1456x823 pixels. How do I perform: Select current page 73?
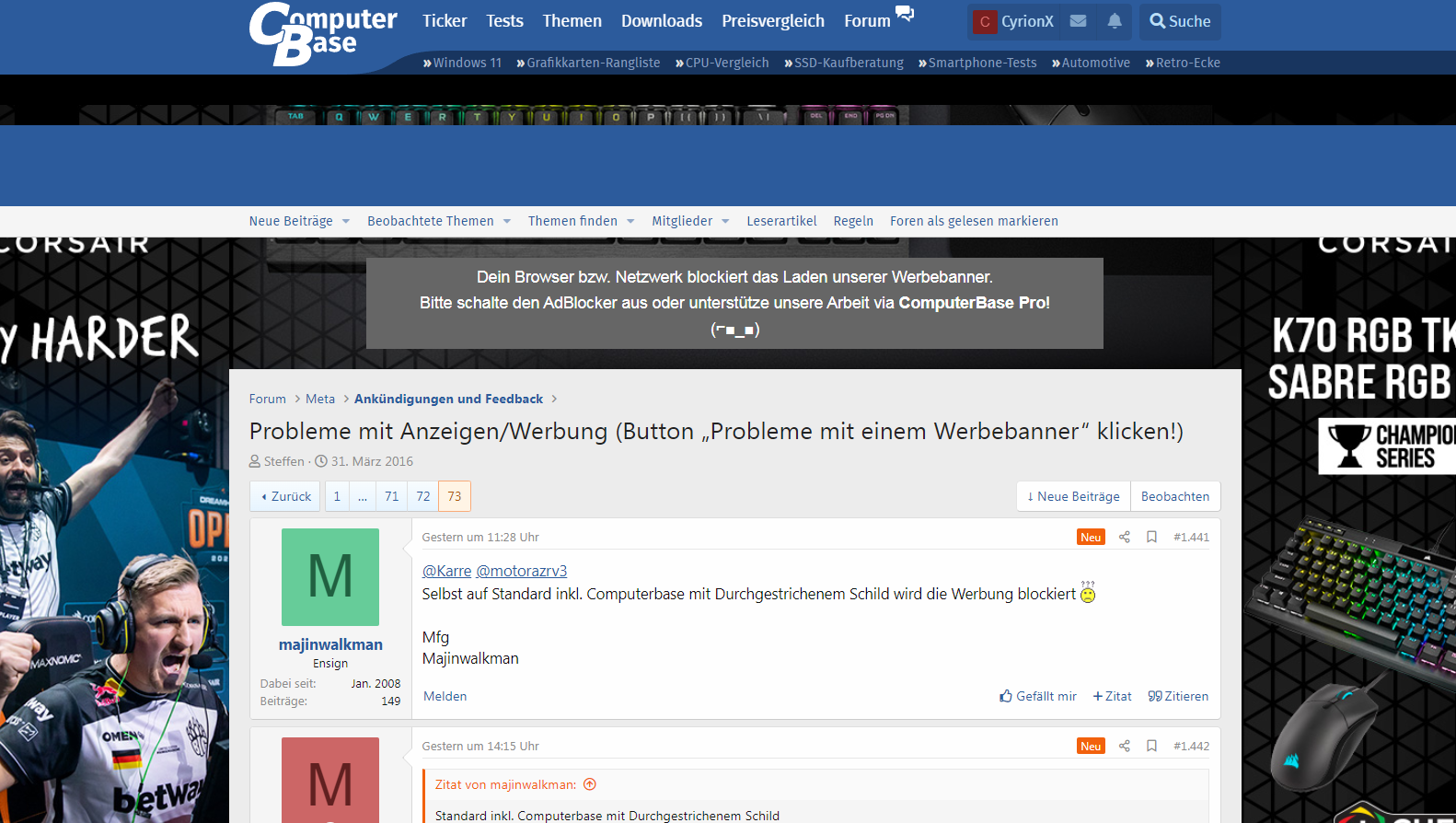(x=455, y=496)
